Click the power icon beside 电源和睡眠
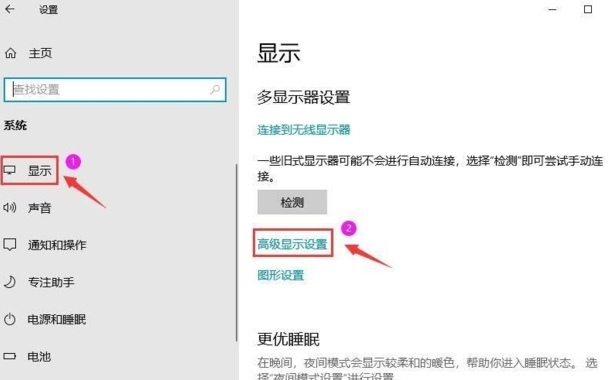612x380 pixels. pos(10,319)
